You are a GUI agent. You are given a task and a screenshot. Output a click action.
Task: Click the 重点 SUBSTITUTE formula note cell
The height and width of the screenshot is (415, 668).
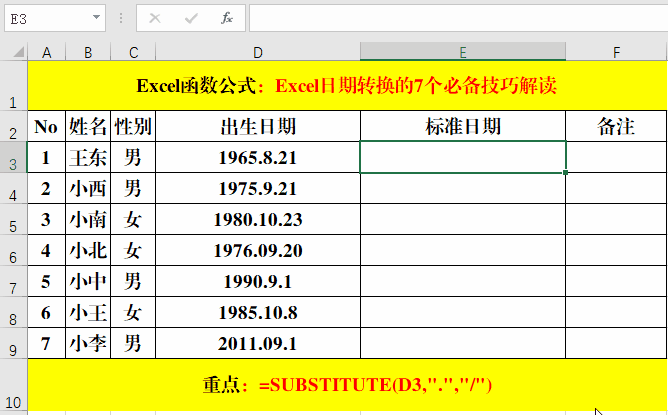click(x=347, y=385)
